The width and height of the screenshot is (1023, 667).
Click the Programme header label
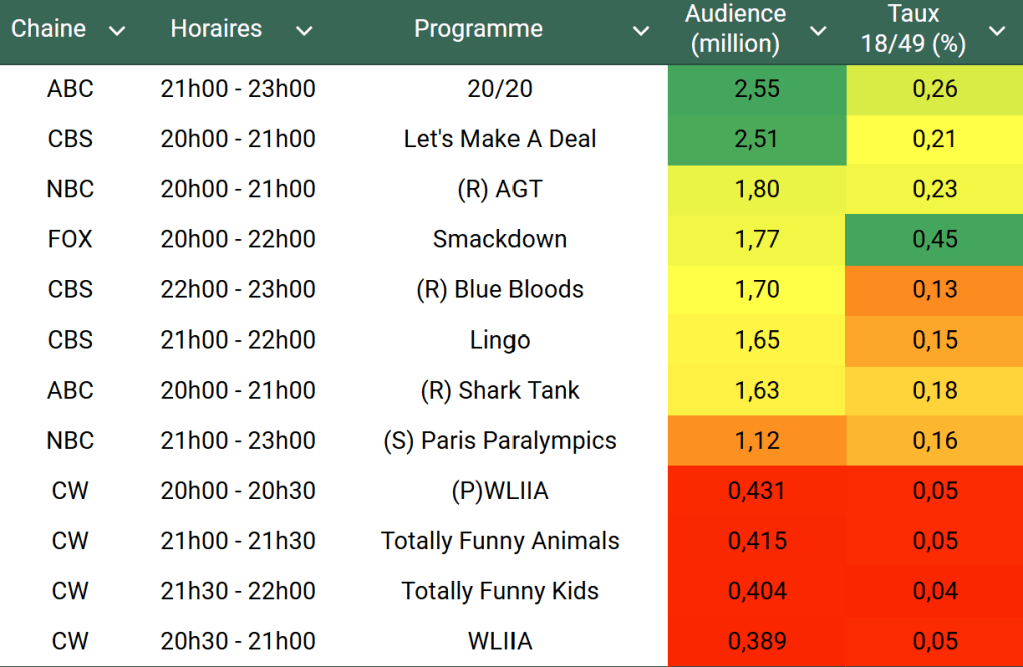click(478, 29)
